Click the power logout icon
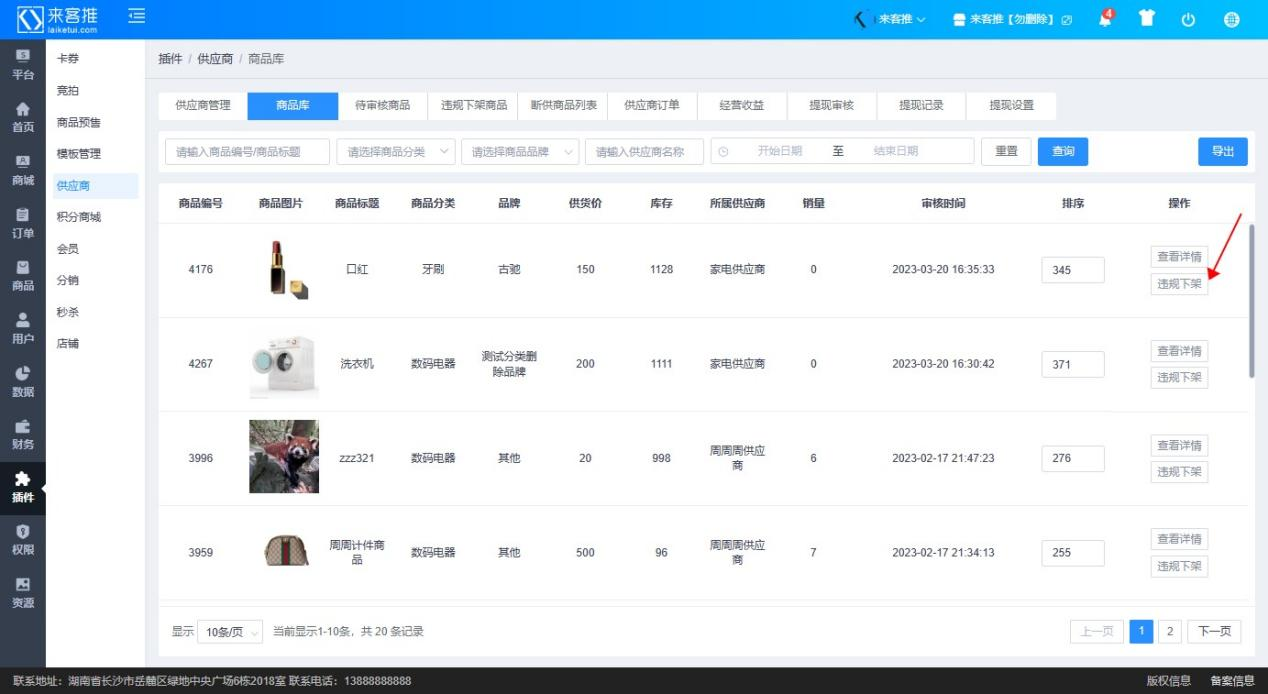Screen dimensions: 1268x694 [1189, 20]
